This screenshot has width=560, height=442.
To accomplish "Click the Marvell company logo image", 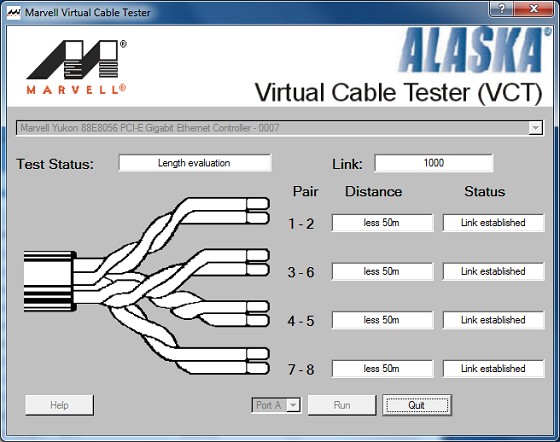I will (76, 67).
